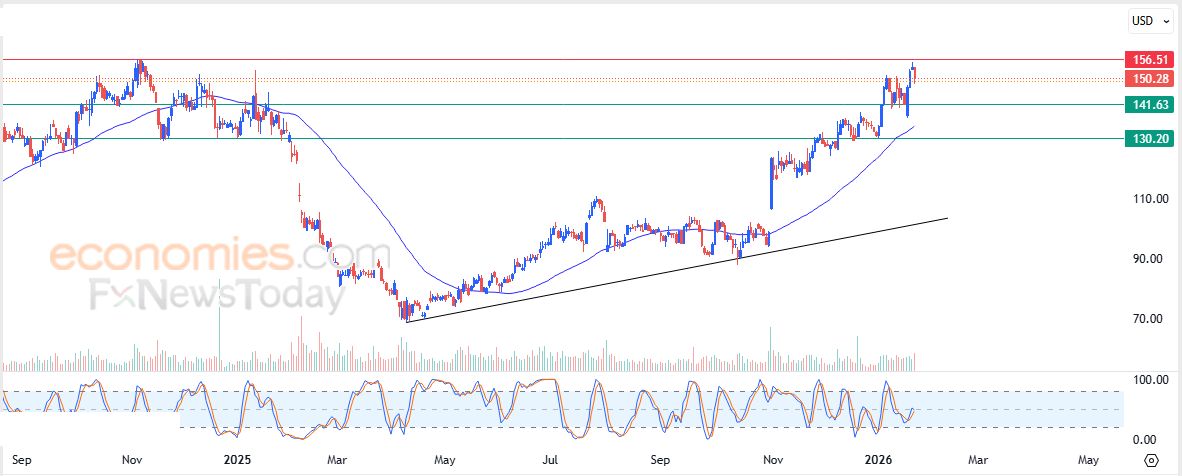Click the Jul label on time axis
The image size is (1182, 476).
pyautogui.click(x=550, y=459)
